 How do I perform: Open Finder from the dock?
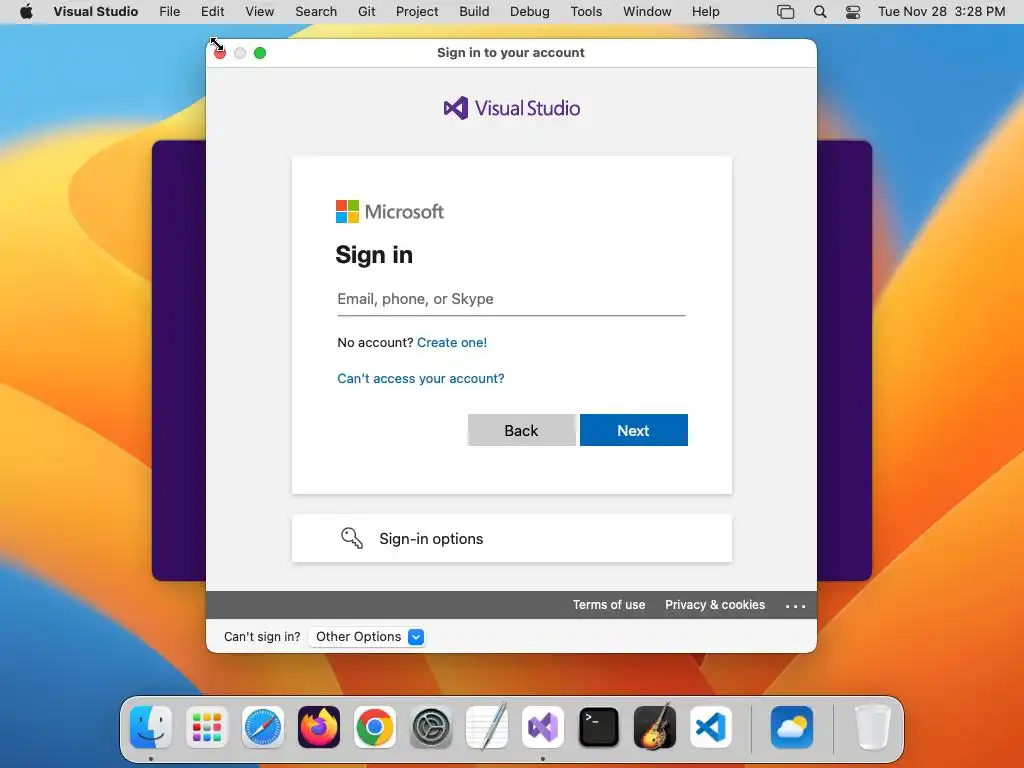coord(151,727)
